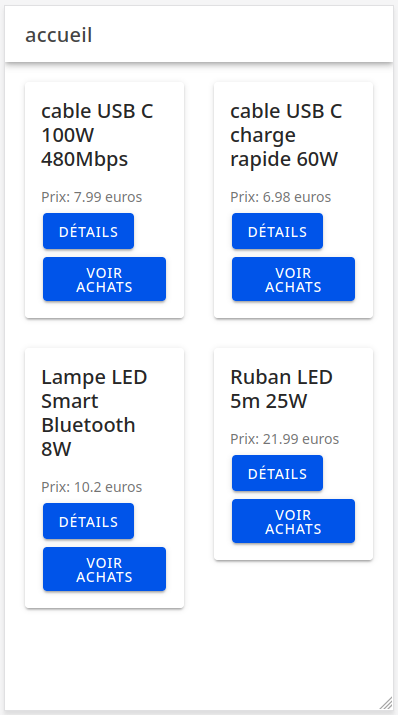
Task: Click the Prix: 10.2 euros text
Action: pyautogui.click(x=92, y=487)
